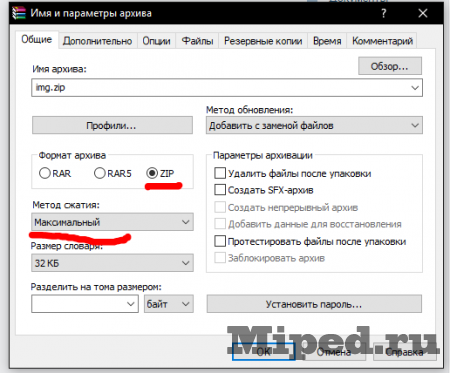Open the Профили... button
Screen dimensions: 450x373
(112, 125)
